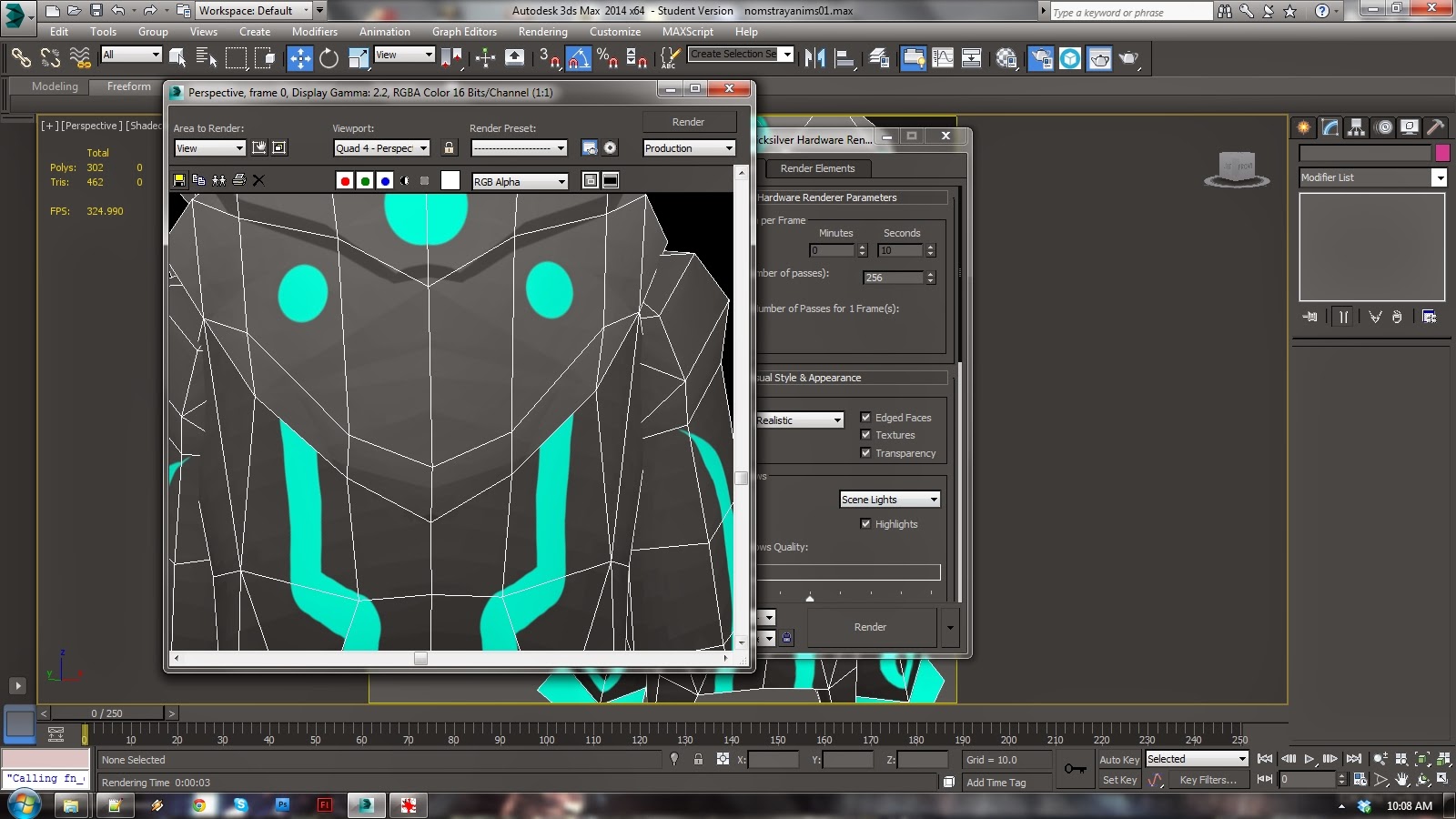Screen dimensions: 1456x819
Task: Increase Number of Passes with the spinner
Action: point(931,274)
